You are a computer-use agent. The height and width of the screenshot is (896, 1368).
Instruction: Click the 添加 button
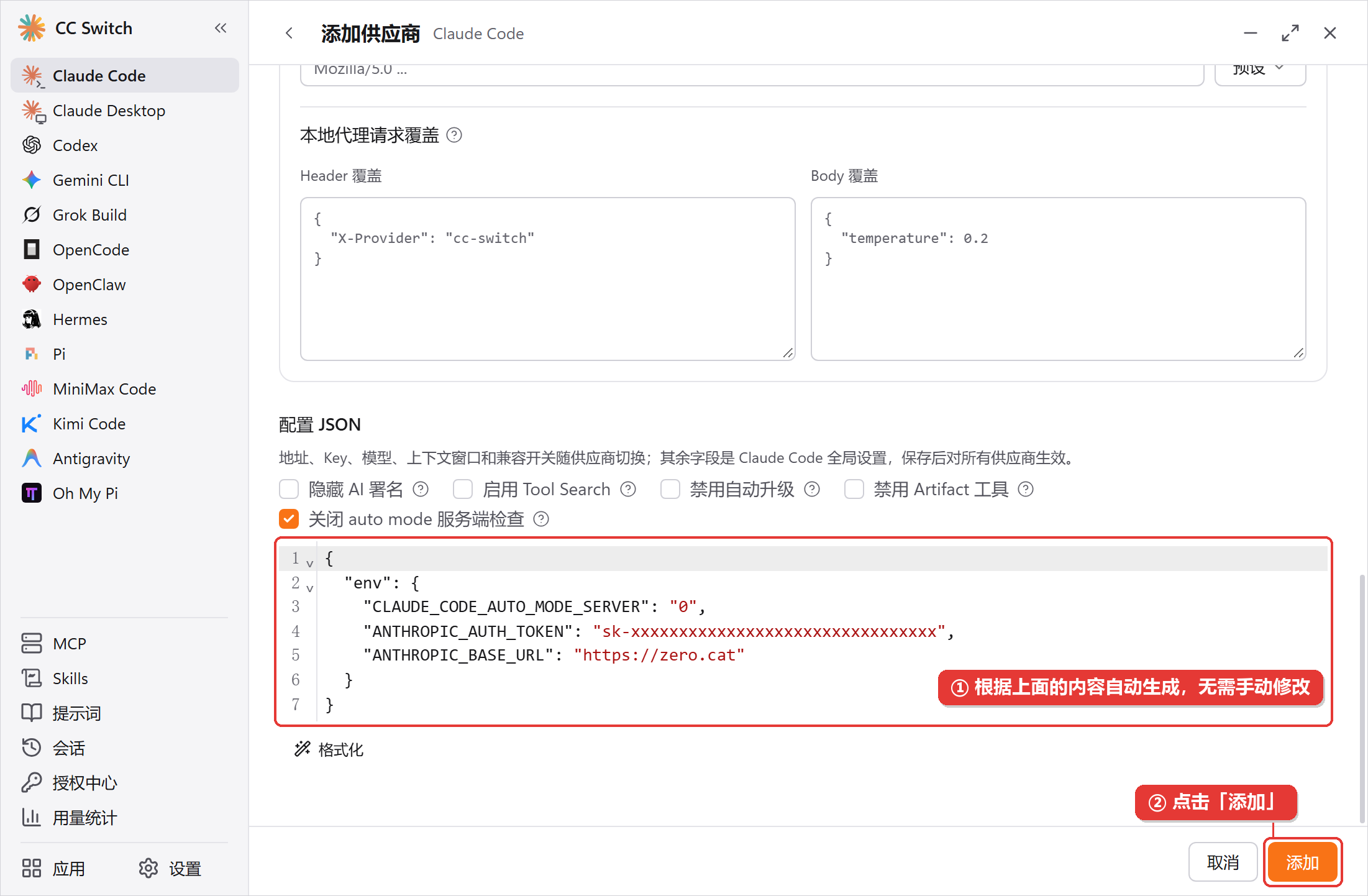click(1302, 862)
